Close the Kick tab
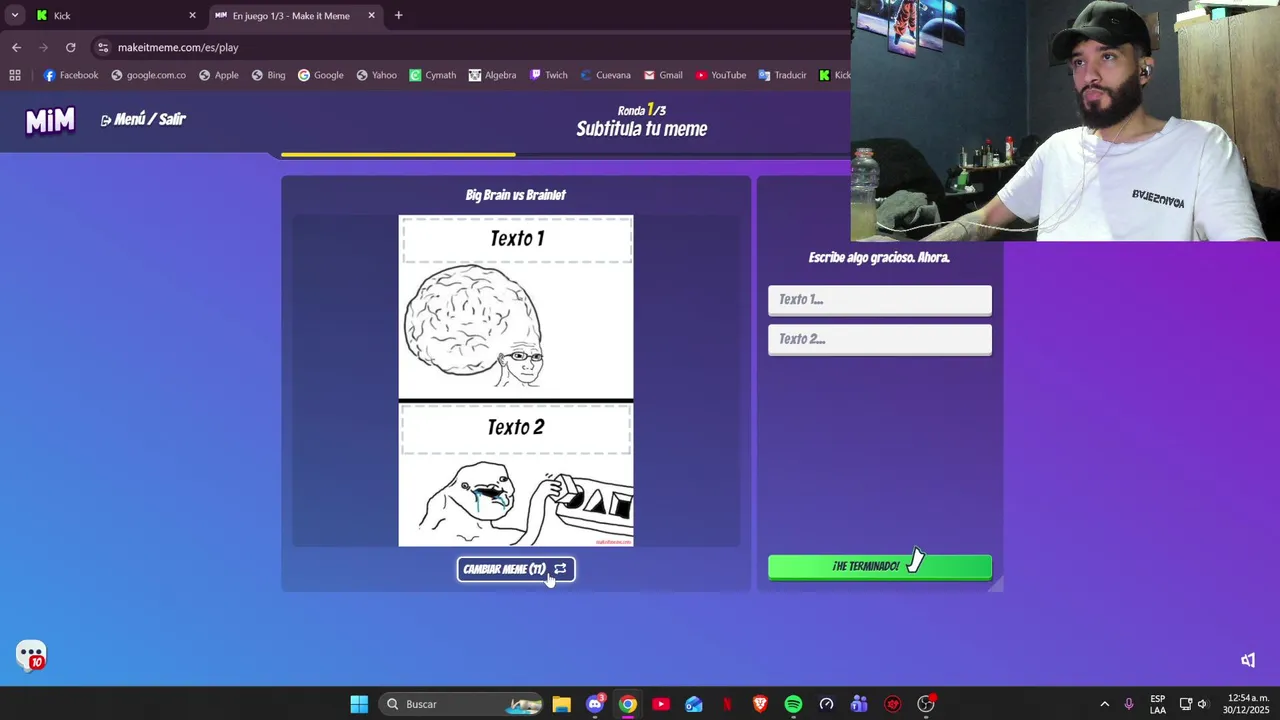The width and height of the screenshot is (1280, 720). (192, 15)
